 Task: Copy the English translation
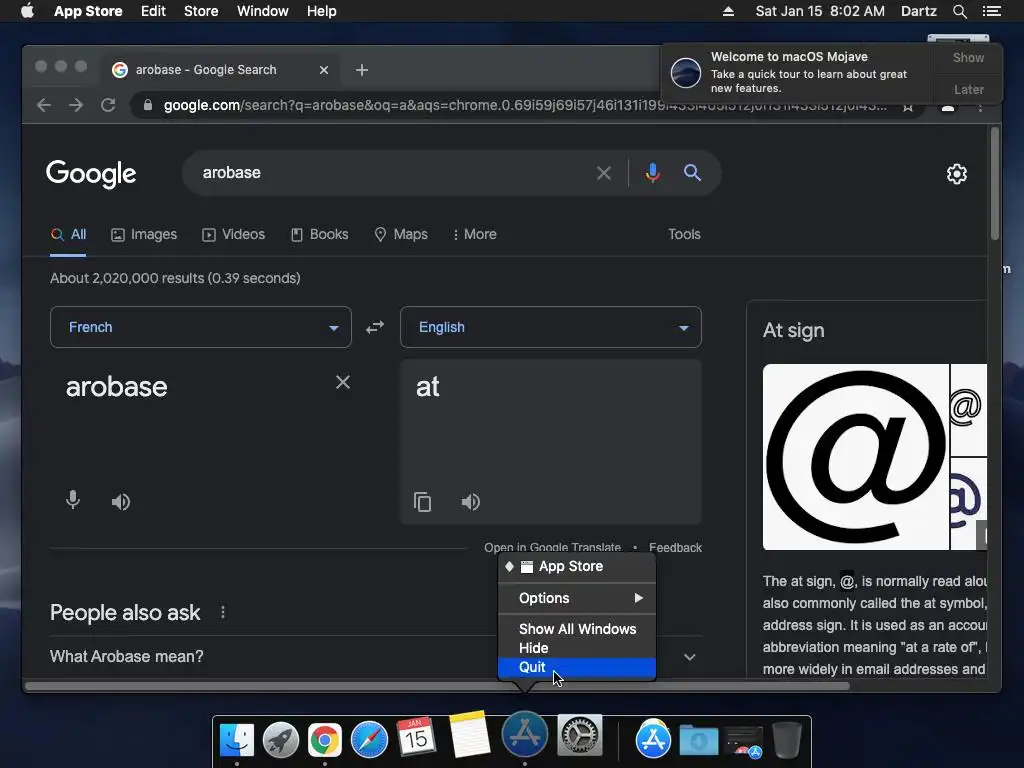(x=423, y=502)
